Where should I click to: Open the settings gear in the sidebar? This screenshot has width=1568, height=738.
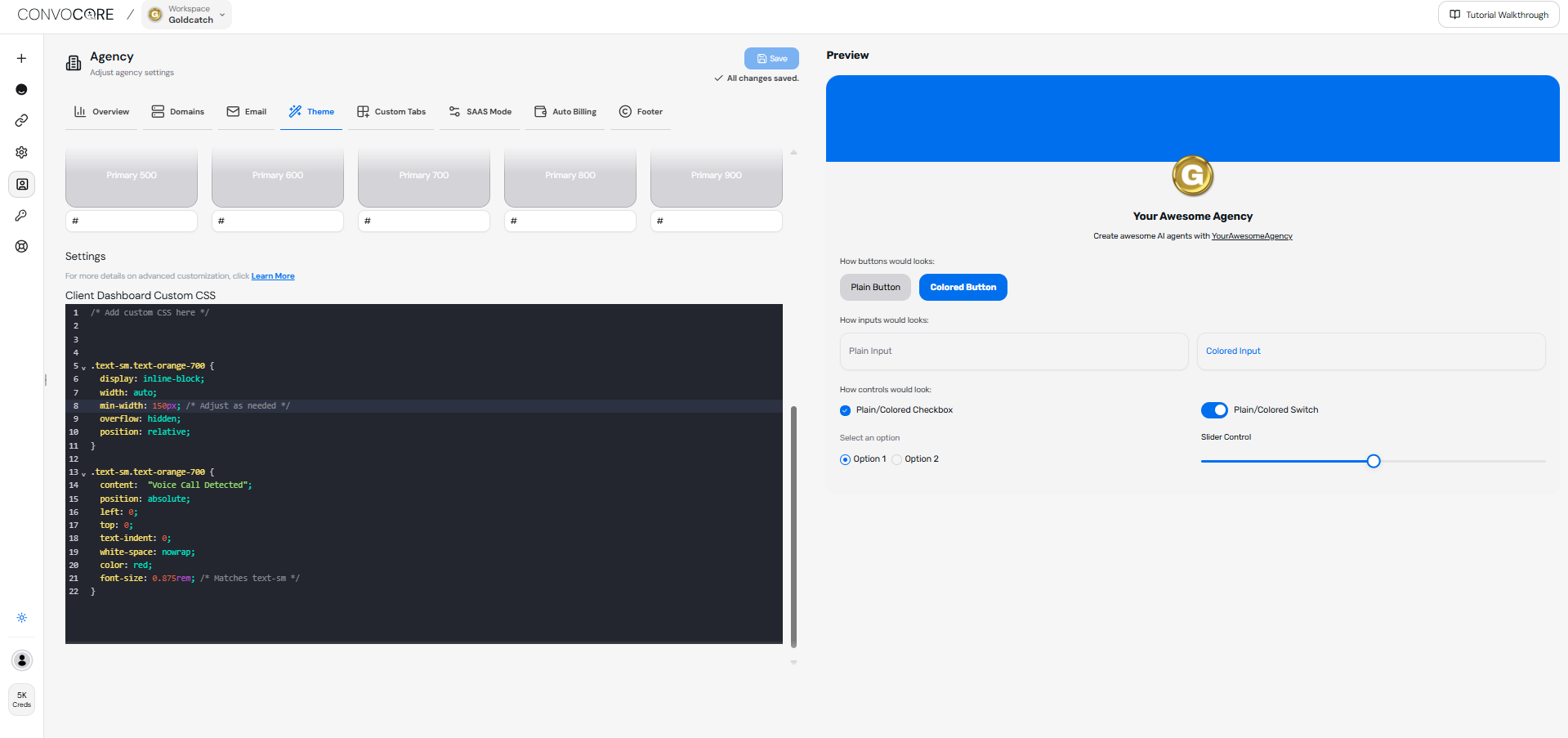[21, 152]
